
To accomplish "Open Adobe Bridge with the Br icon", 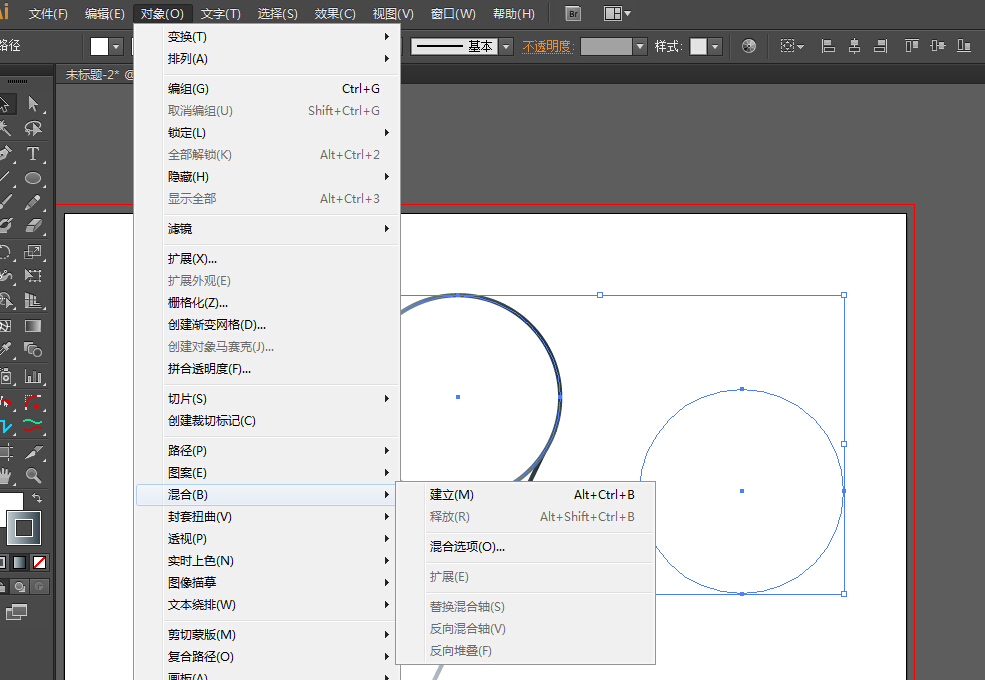I will tap(573, 14).
